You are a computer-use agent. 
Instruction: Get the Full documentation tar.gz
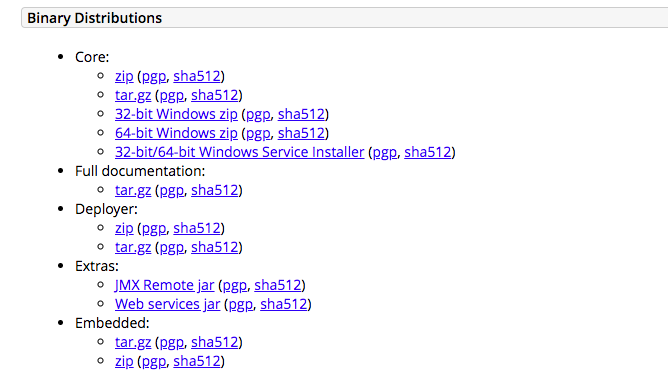[x=133, y=190]
